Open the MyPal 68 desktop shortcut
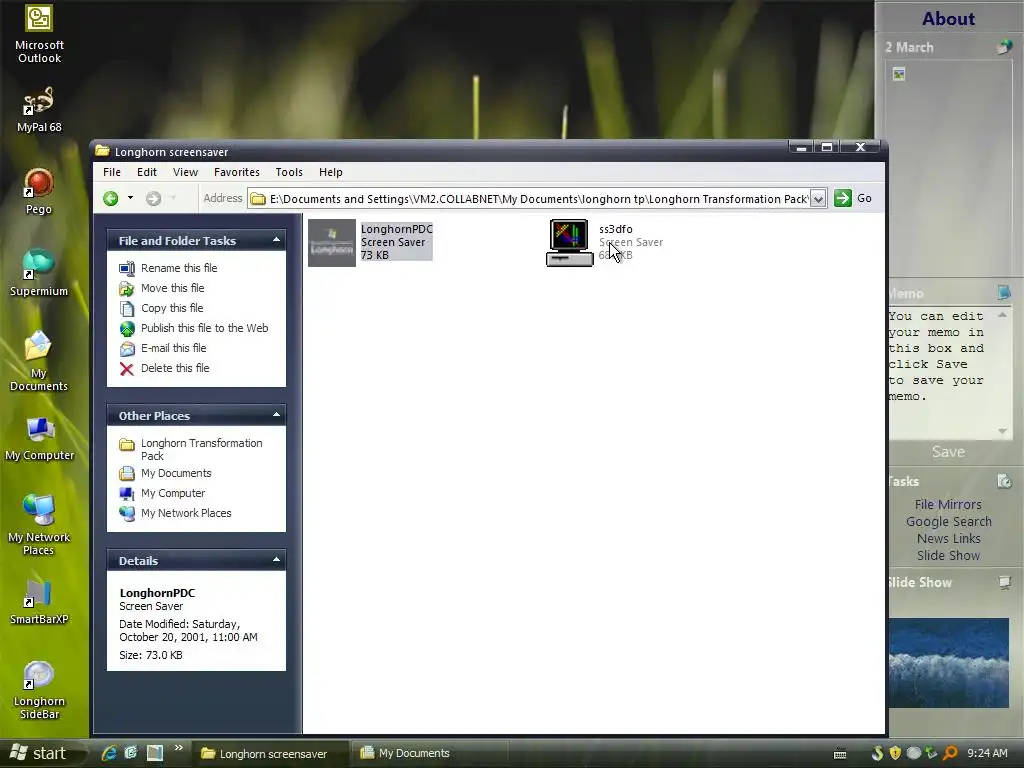 39,110
